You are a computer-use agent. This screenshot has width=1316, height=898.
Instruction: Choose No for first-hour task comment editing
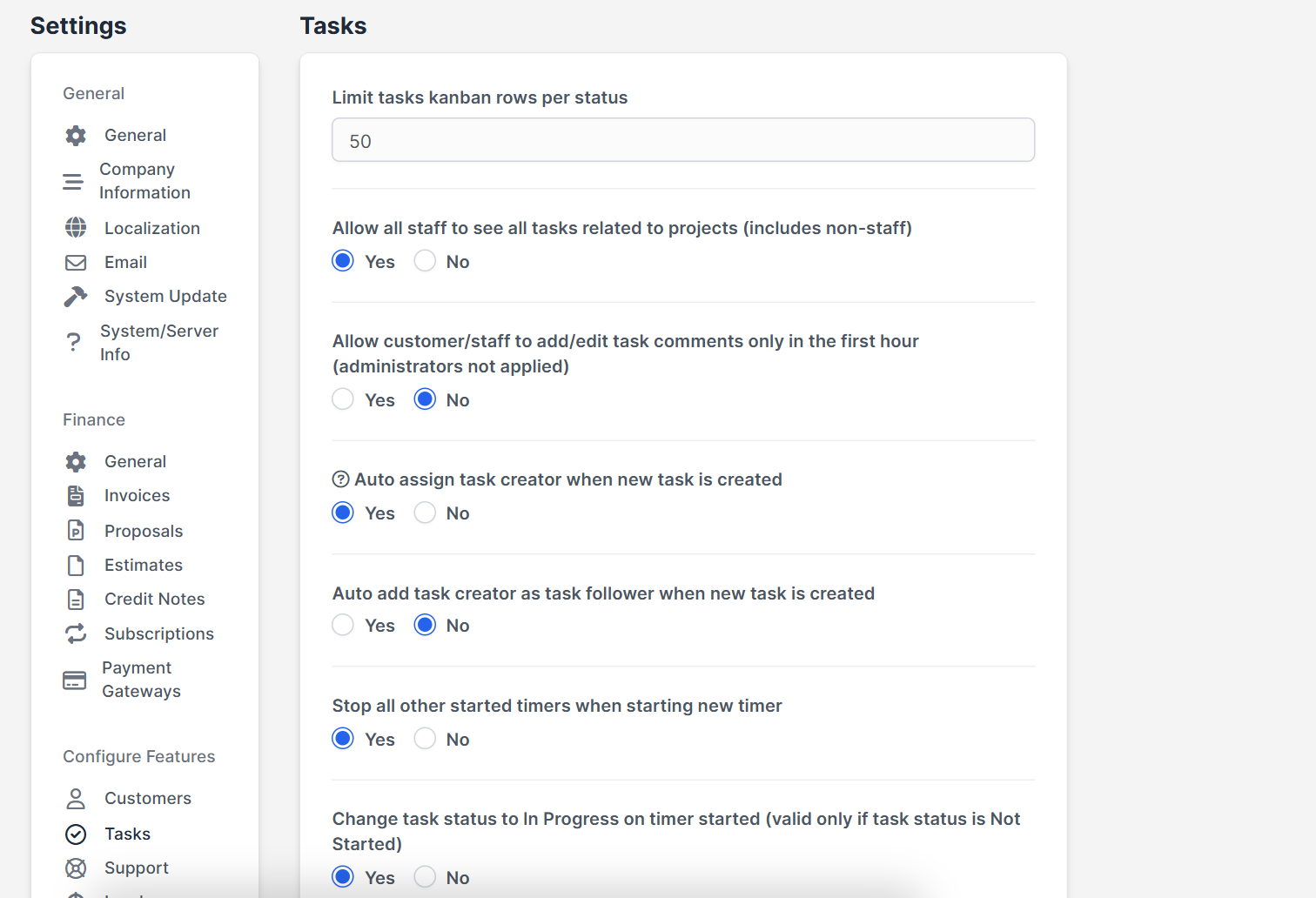425,399
